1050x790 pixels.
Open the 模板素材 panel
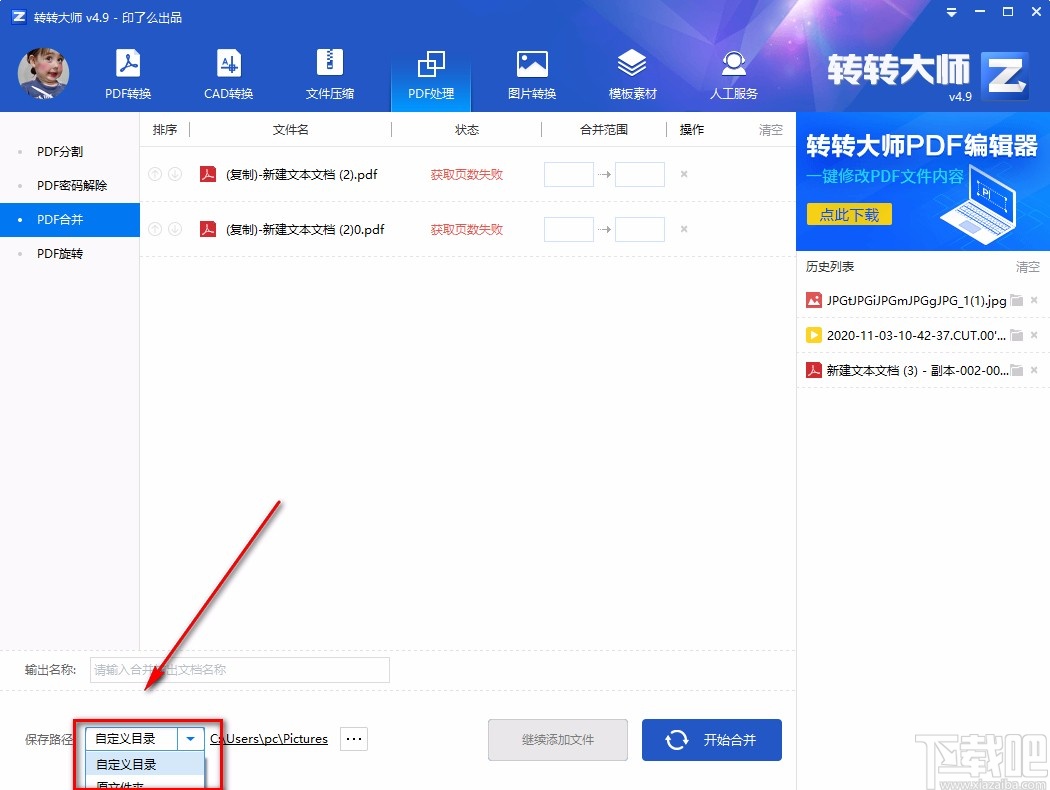632,73
